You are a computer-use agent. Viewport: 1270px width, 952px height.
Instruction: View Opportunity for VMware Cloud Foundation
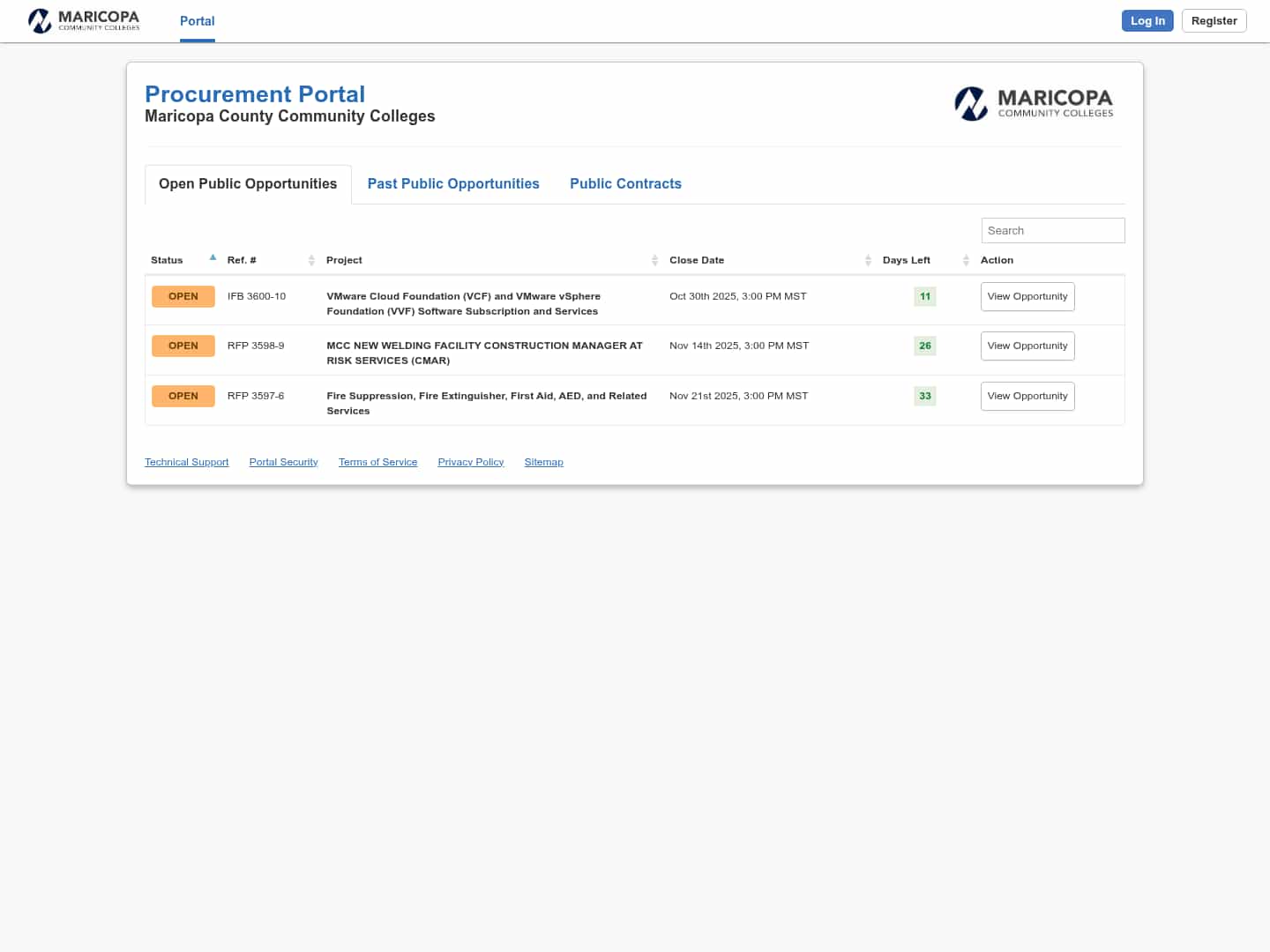[x=1027, y=296]
